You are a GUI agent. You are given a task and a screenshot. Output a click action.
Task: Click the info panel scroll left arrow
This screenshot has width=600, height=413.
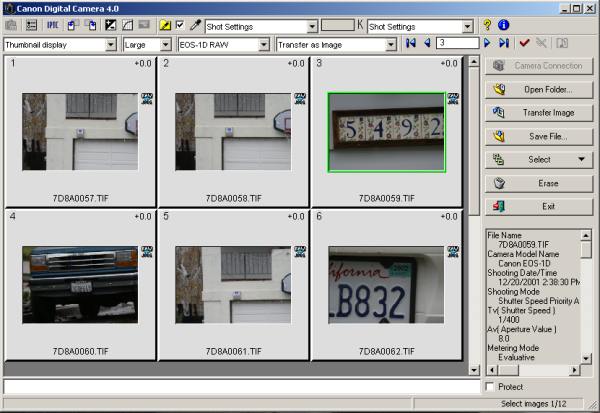[492, 370]
